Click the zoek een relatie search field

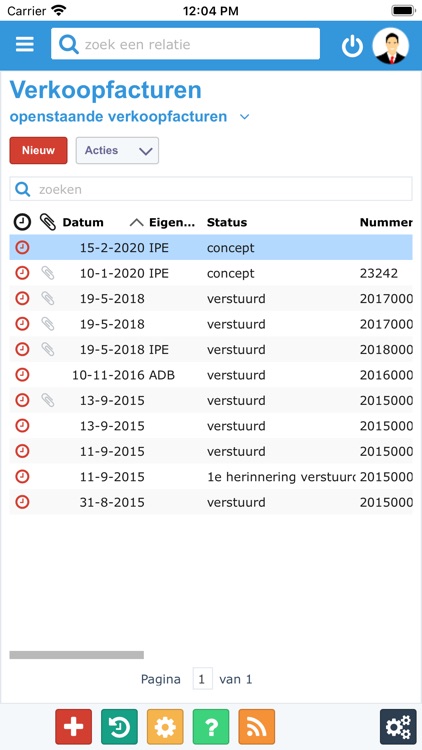click(186, 44)
